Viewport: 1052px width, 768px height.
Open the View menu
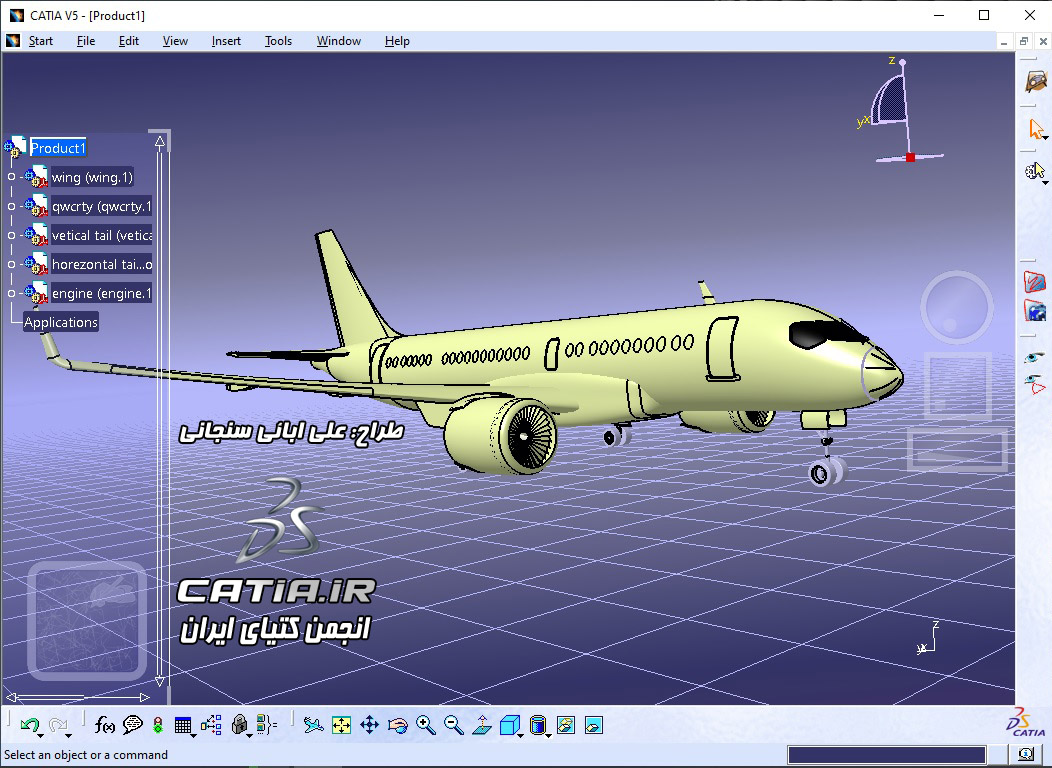[x=175, y=41]
